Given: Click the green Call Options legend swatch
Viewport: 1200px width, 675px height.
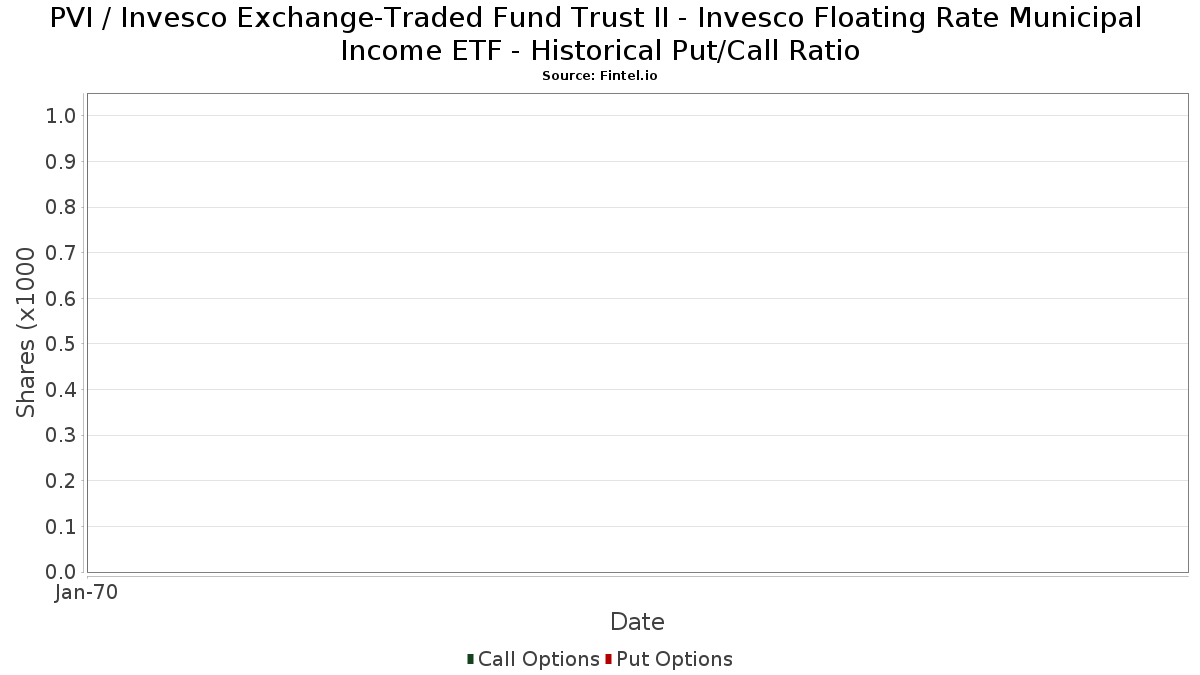Looking at the screenshot, I should [x=470, y=659].
